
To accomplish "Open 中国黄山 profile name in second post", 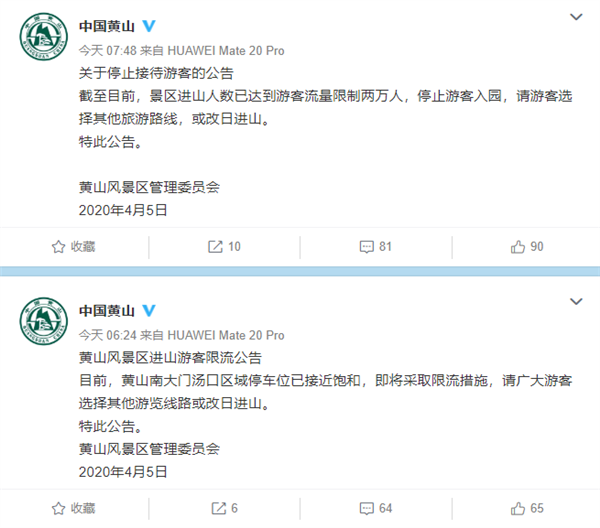I will pyautogui.click(x=107, y=310).
